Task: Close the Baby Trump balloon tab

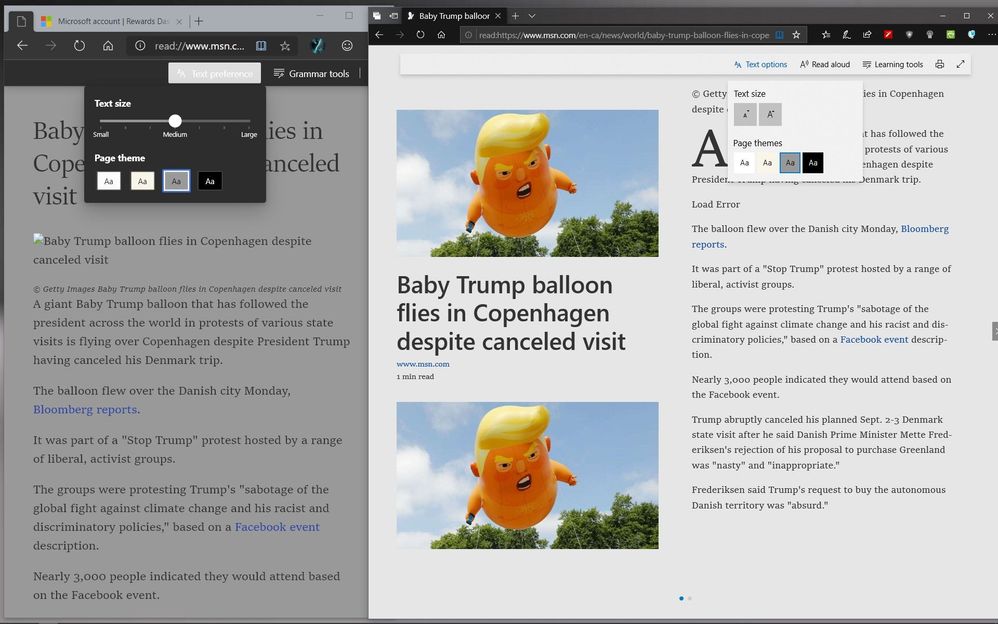Action: [x=498, y=16]
